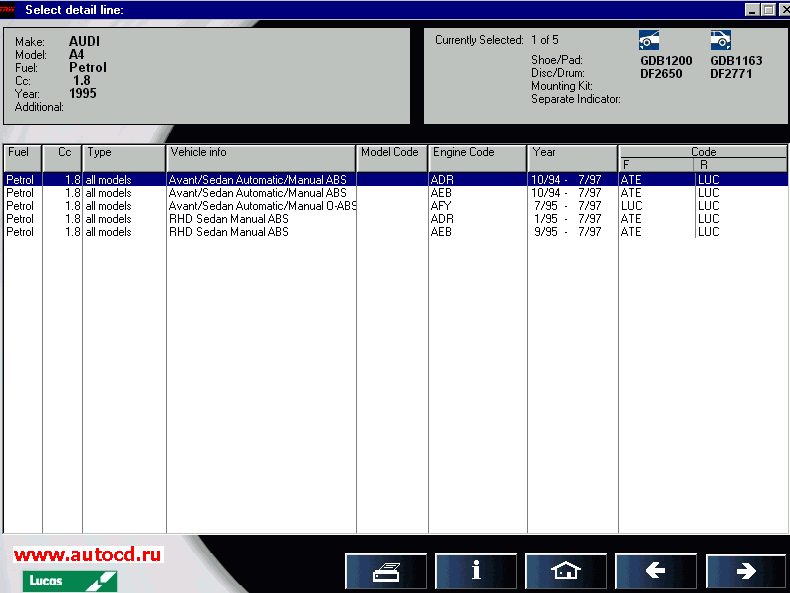
Task: Click the TRW logo in title bar
Action: coord(7,10)
